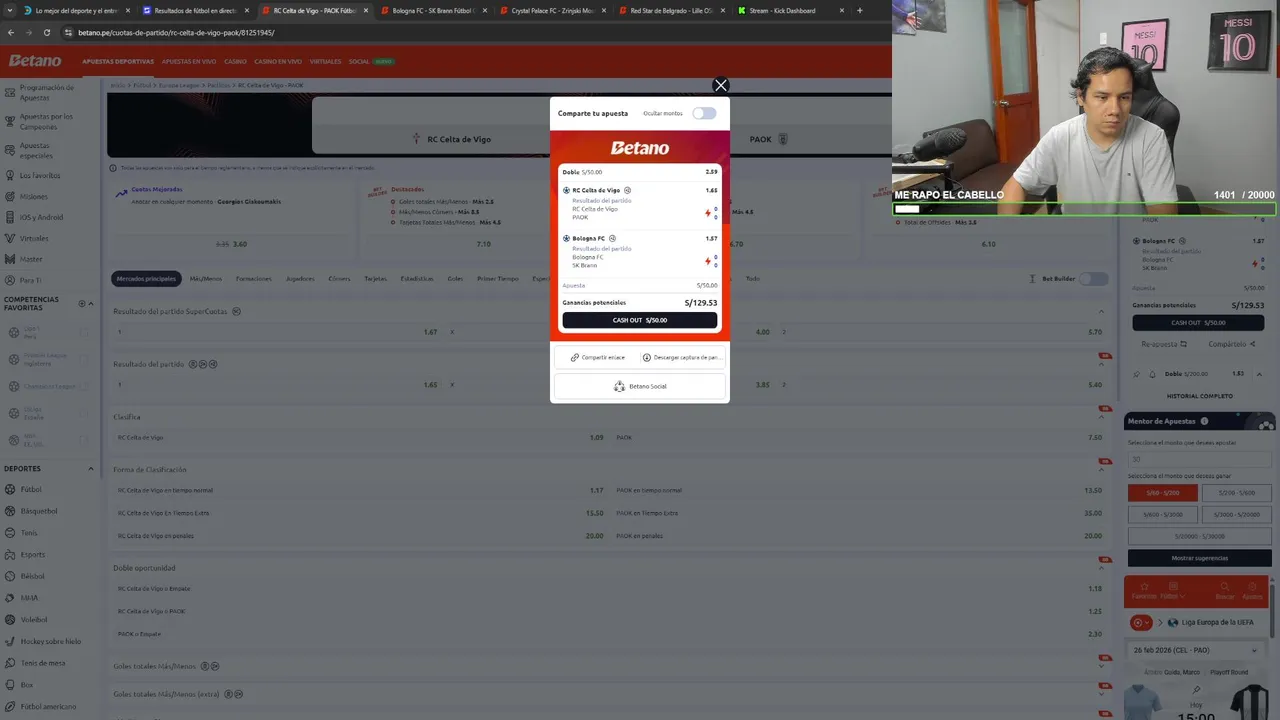Click HISTORIAL COMPLETO link
Screen dimensions: 1280x720
point(1200,396)
